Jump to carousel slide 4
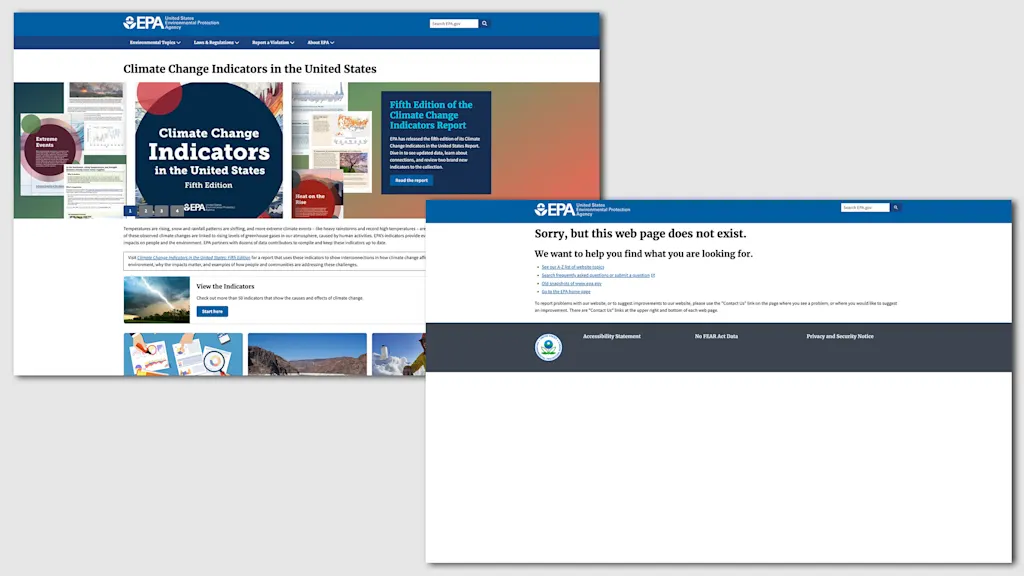This screenshot has width=1024, height=576. pos(177,211)
